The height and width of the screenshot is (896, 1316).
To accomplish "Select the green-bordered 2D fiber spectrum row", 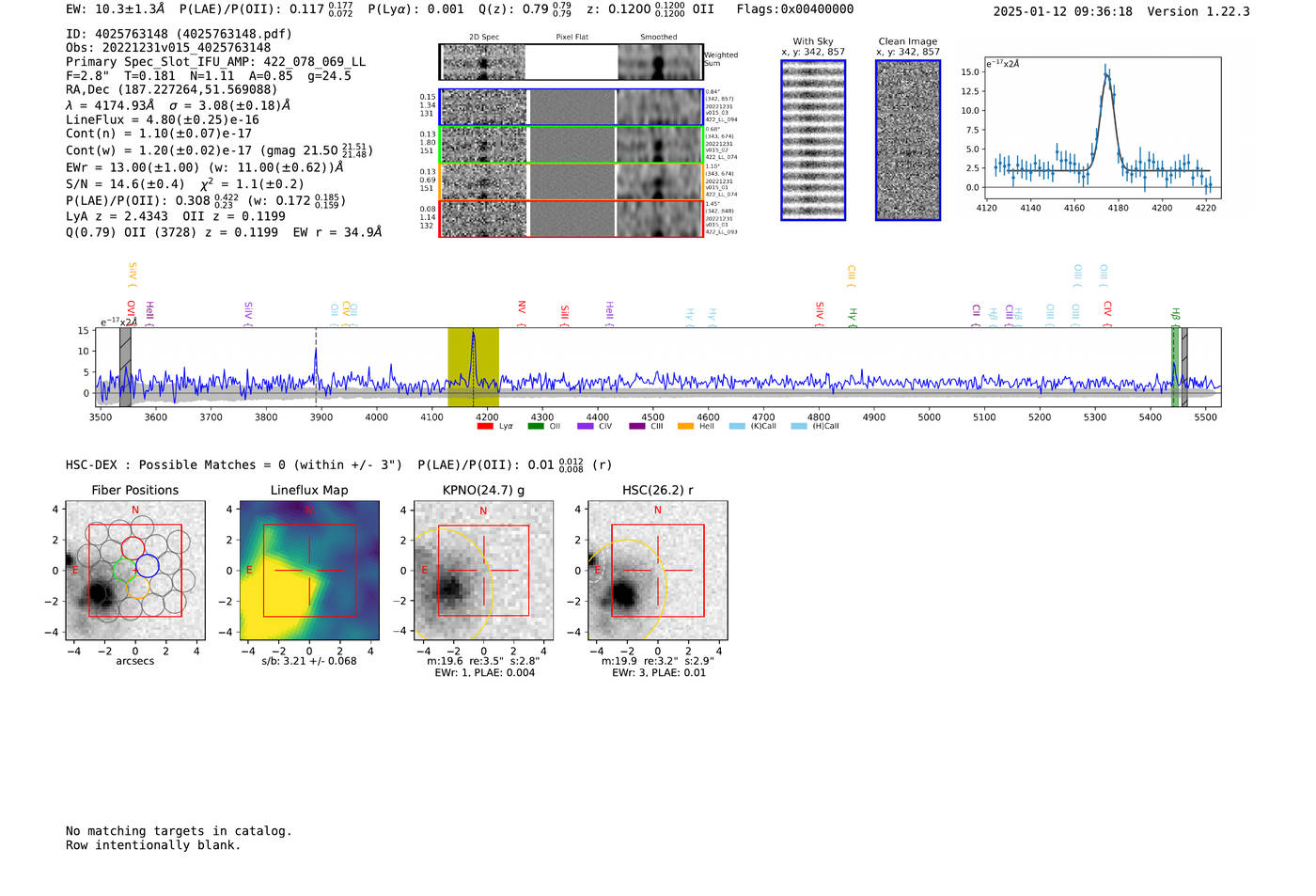I will point(572,144).
